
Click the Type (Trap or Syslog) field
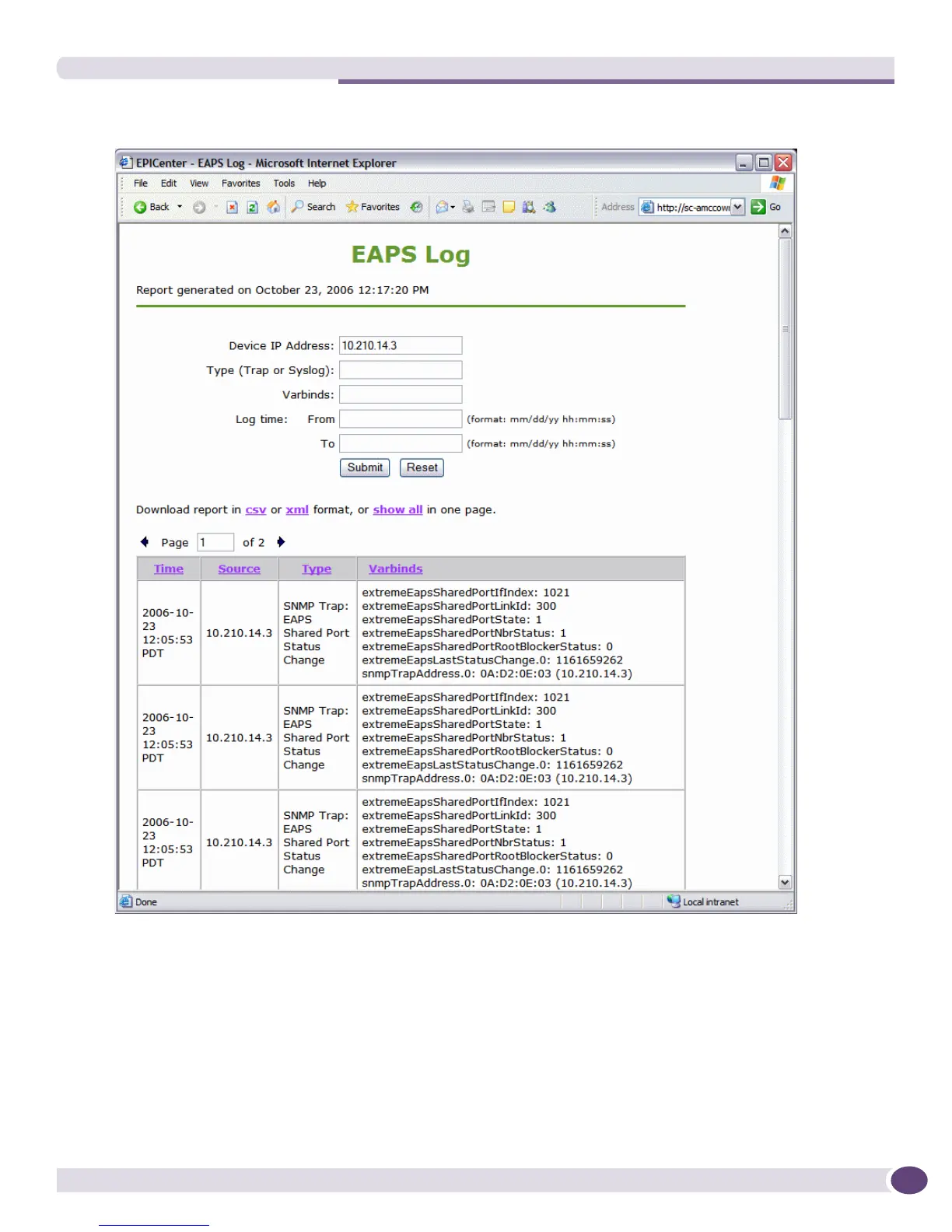pyautogui.click(x=401, y=370)
